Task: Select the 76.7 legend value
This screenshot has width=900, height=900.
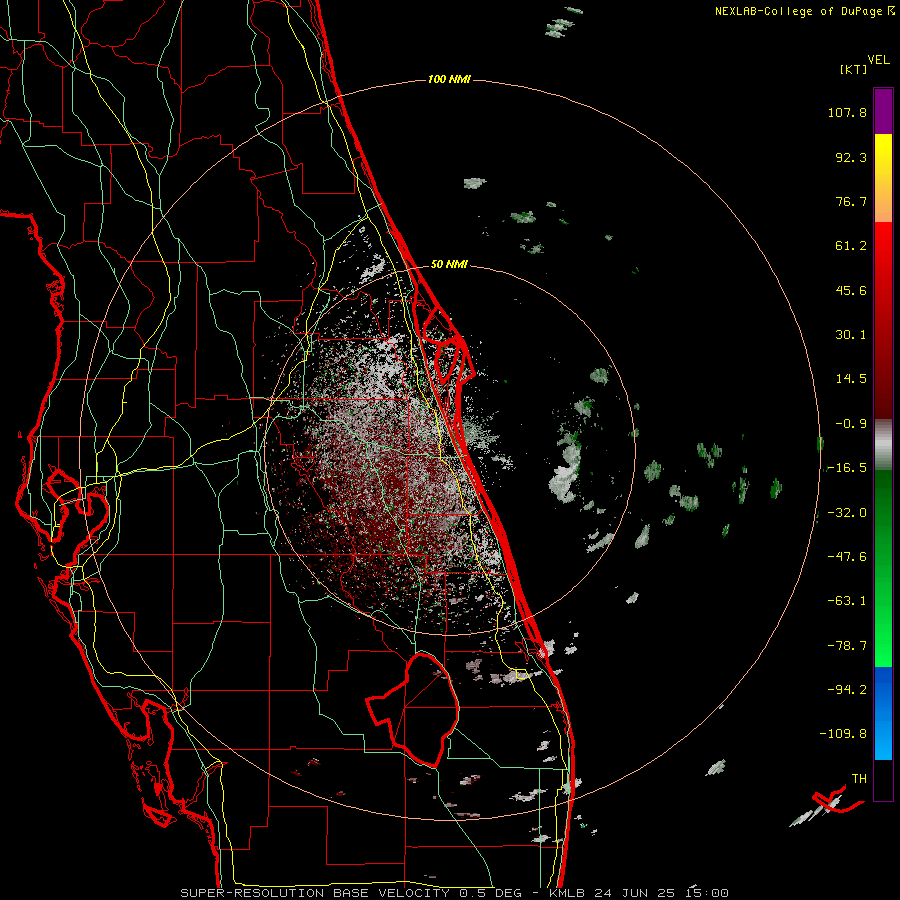Action: click(x=851, y=201)
